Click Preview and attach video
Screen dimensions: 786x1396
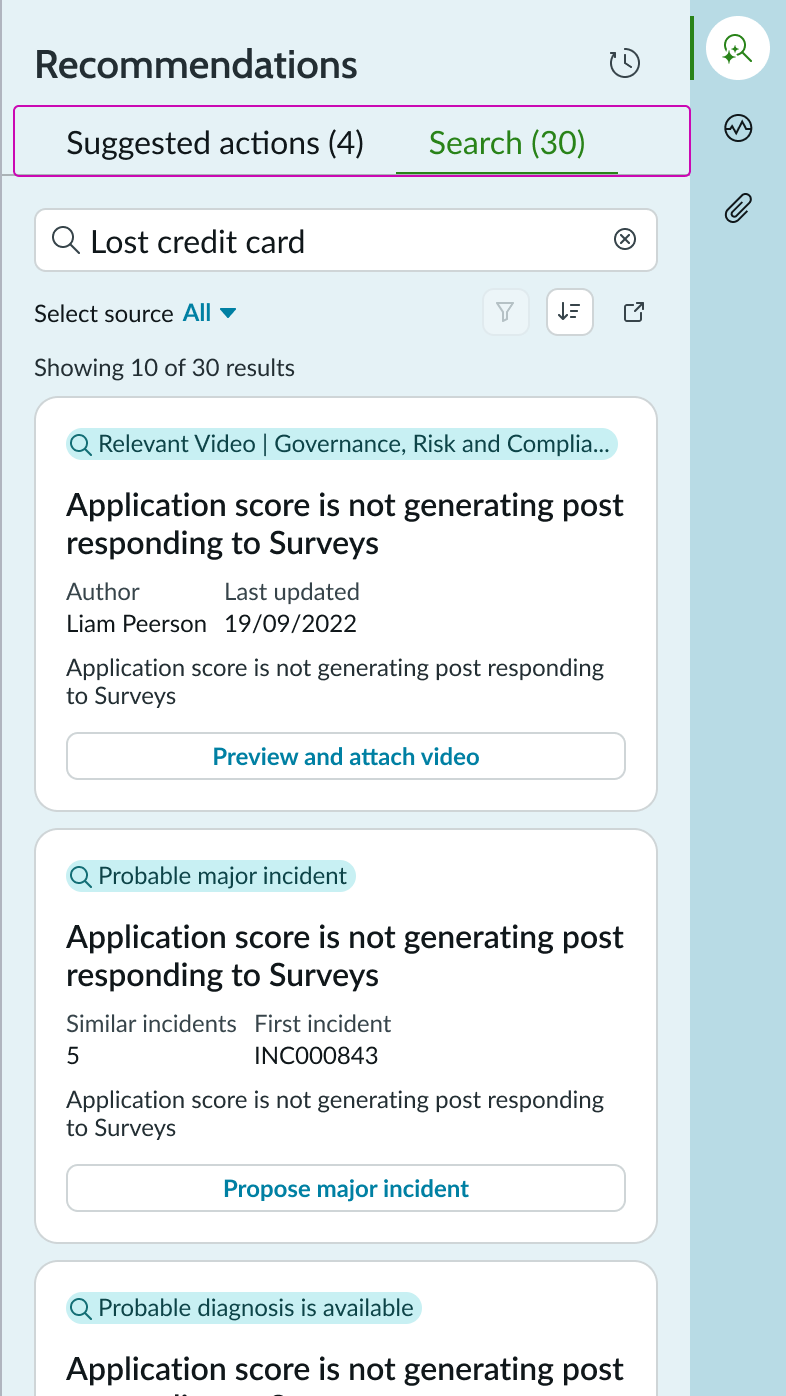(345, 756)
